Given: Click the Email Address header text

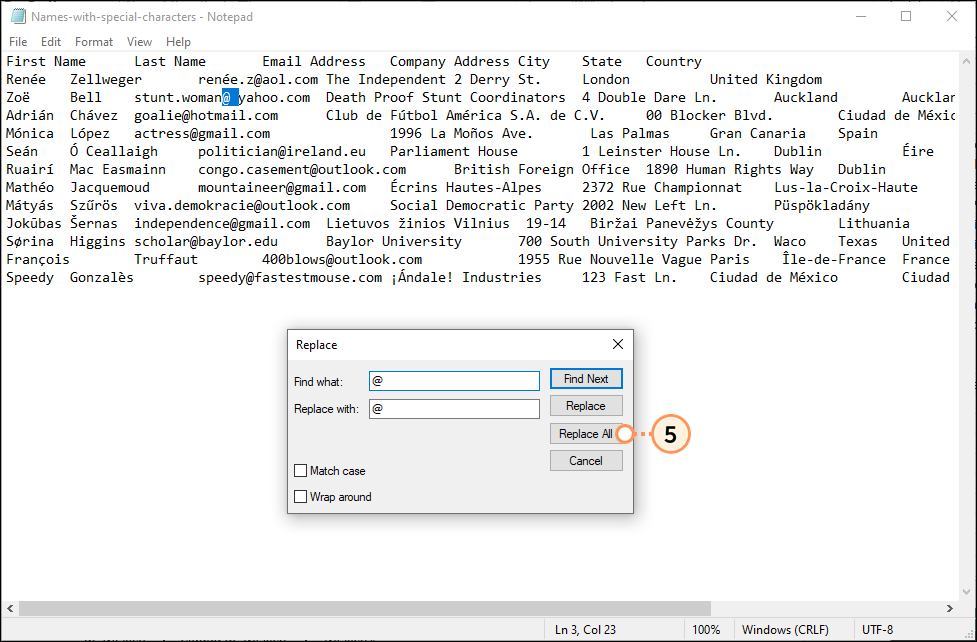Looking at the screenshot, I should (314, 61).
